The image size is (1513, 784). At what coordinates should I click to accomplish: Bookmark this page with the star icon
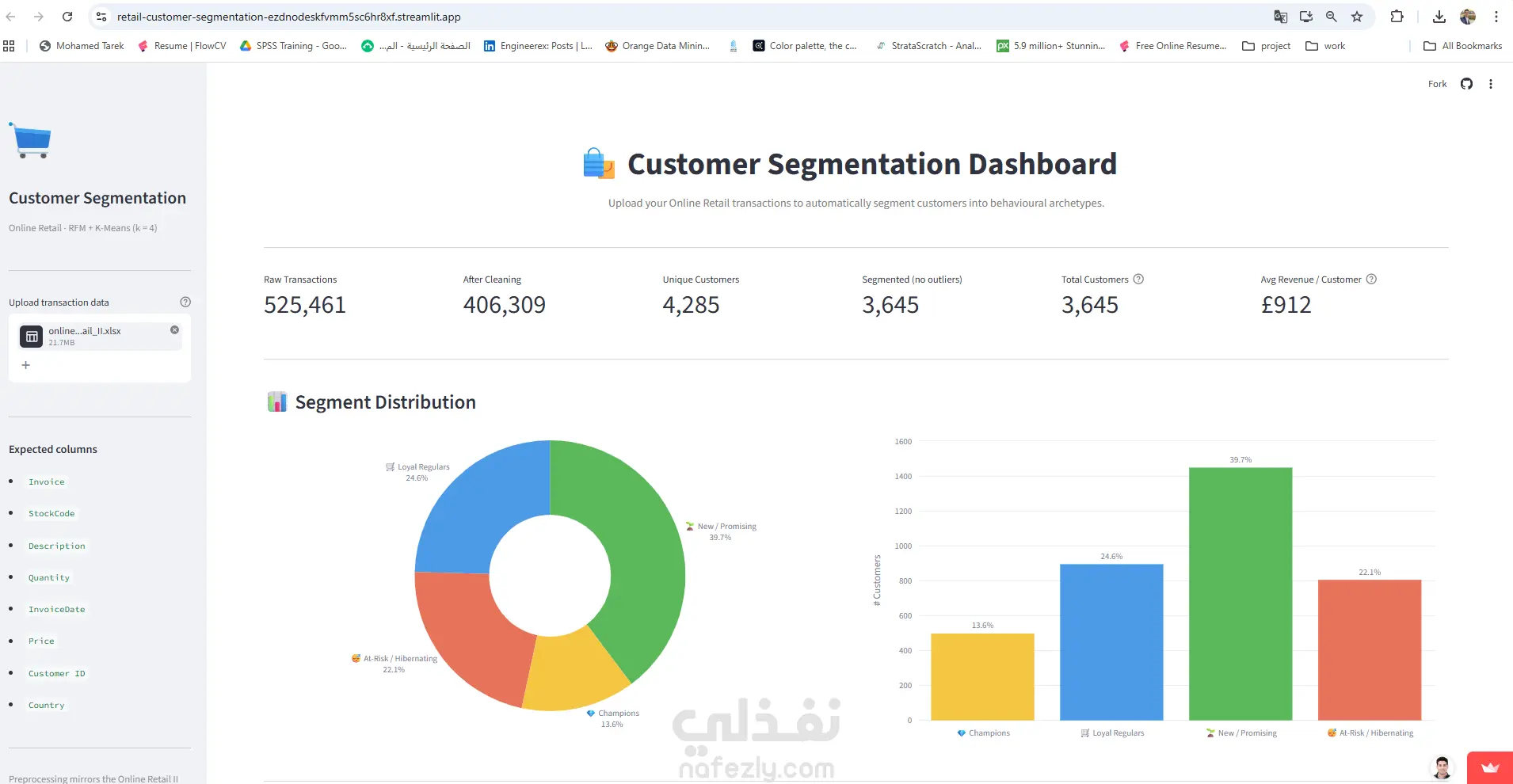[x=1357, y=17]
